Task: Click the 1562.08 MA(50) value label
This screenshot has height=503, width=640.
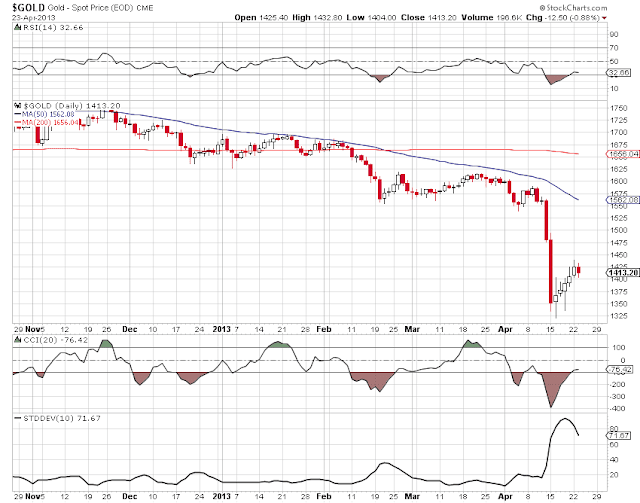Action: [623, 200]
